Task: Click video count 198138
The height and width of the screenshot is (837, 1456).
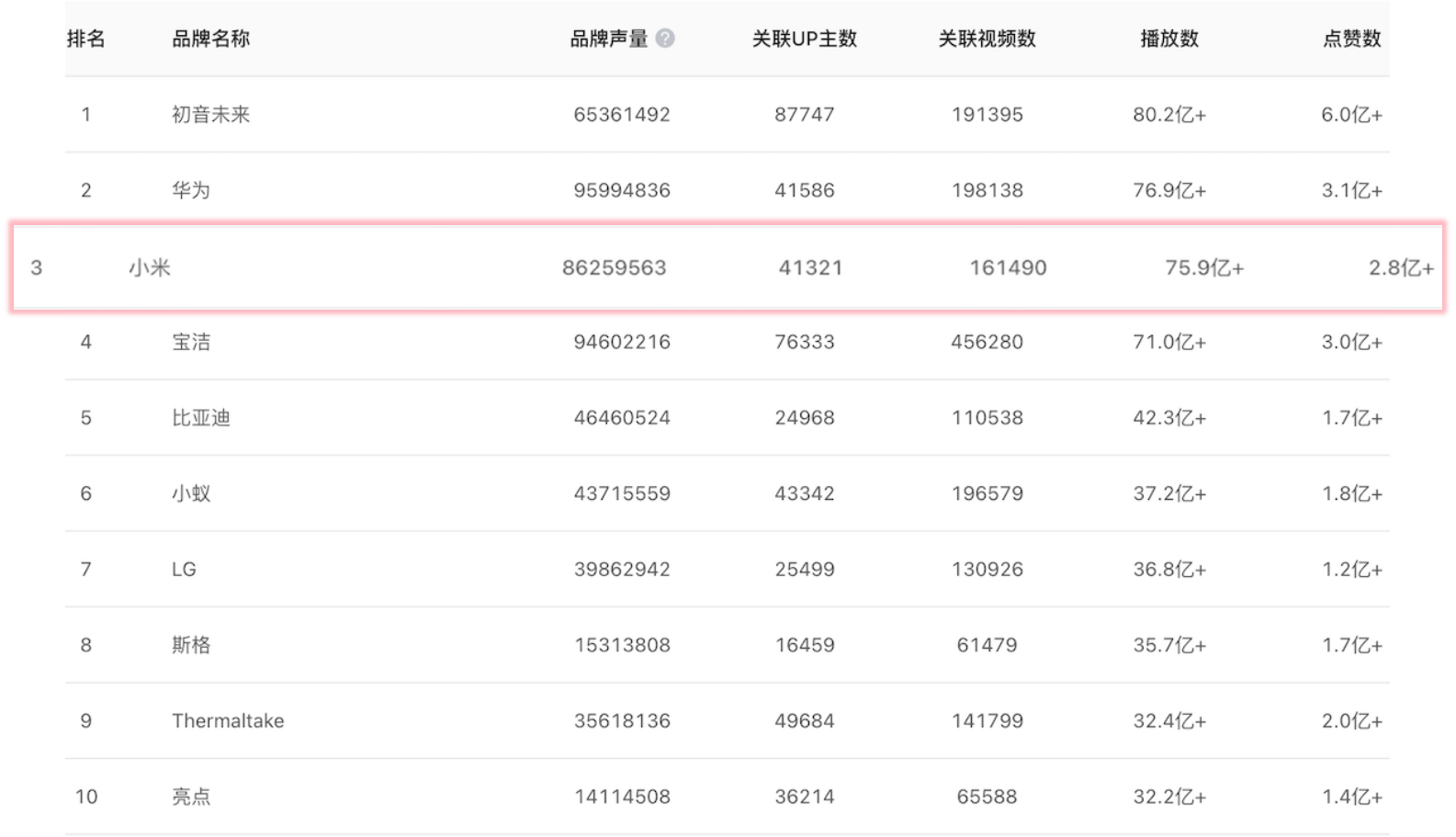Action: click(988, 190)
